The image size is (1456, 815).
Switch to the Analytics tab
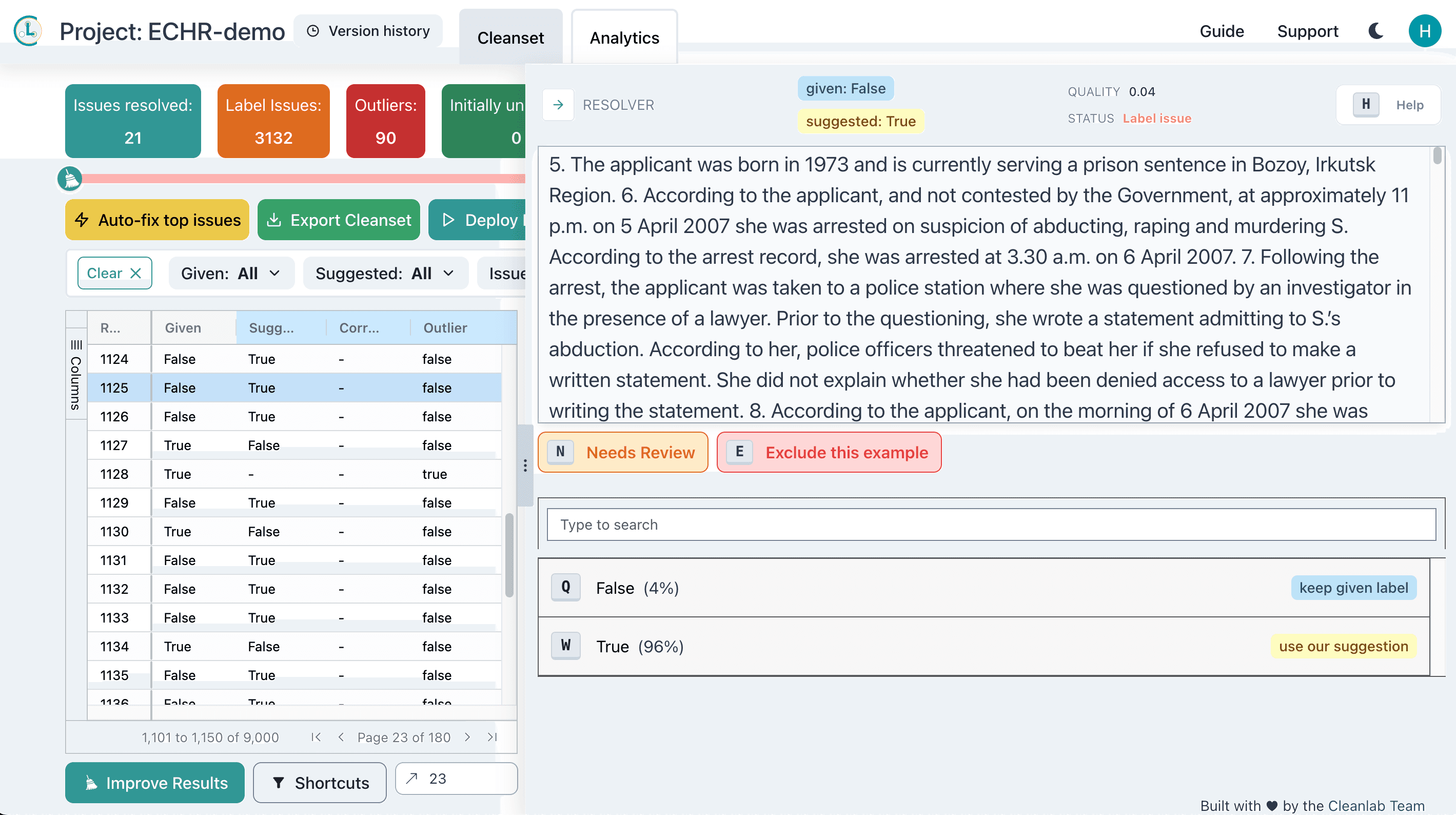click(x=624, y=37)
